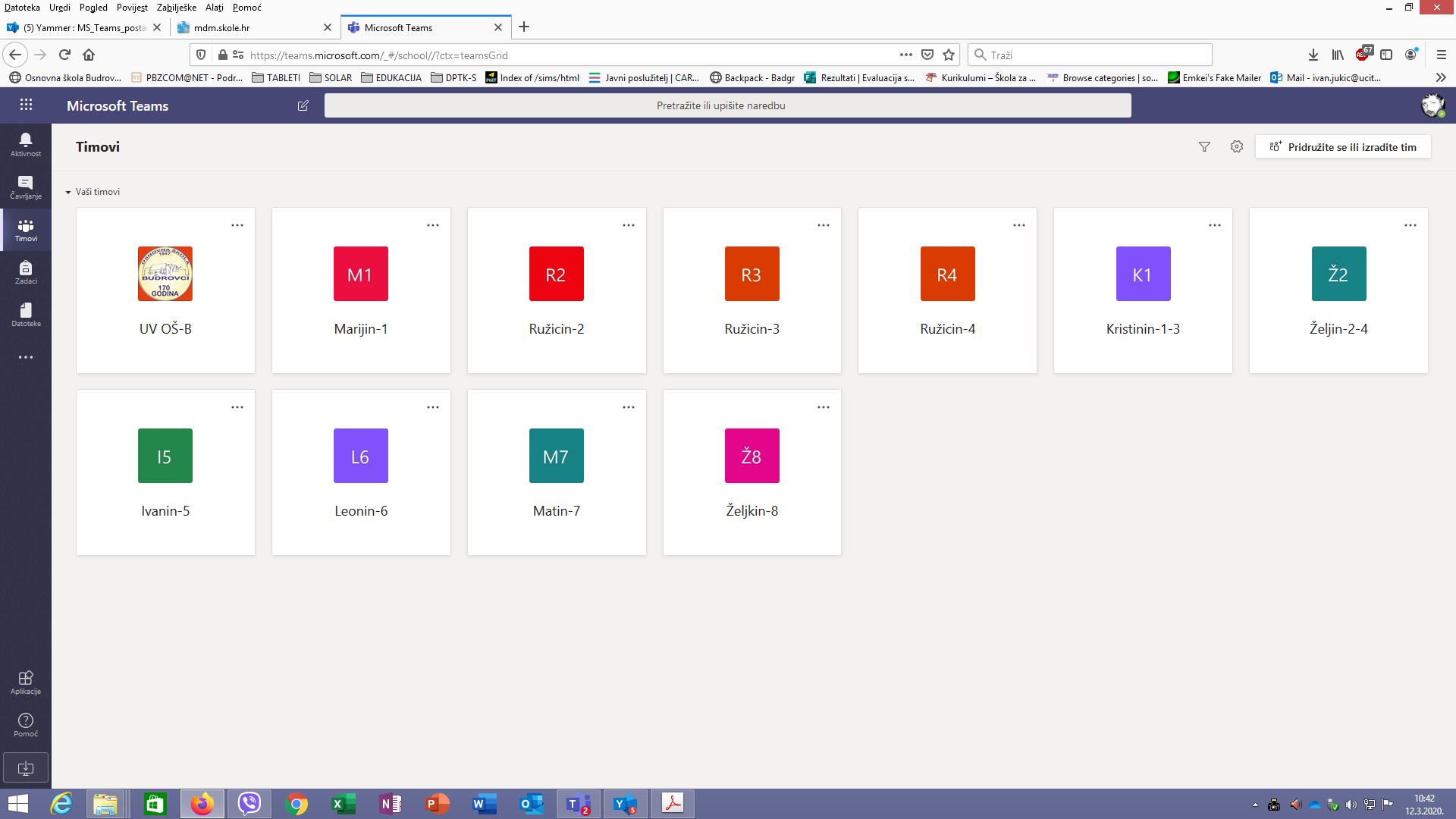Viewport: 1456px width, 819px height.
Task: Click the Firefox Traži search field
Action: [x=1090, y=55]
